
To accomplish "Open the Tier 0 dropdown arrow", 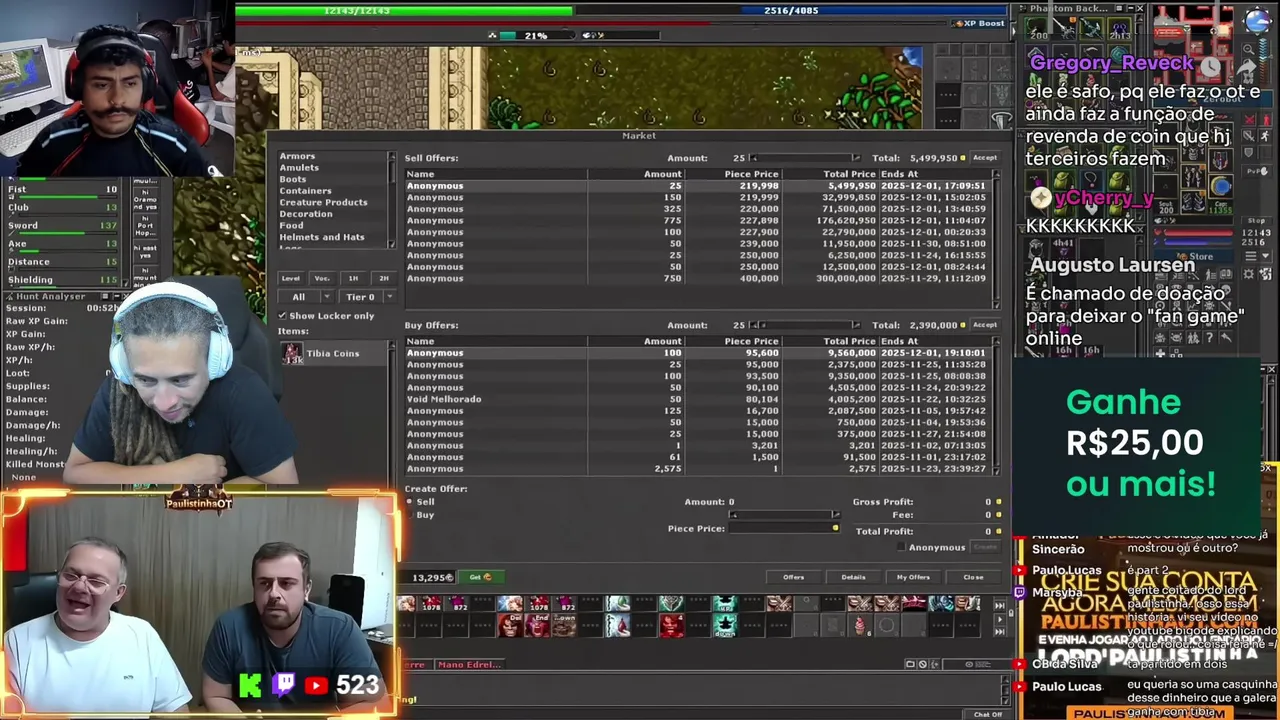I will [389, 297].
